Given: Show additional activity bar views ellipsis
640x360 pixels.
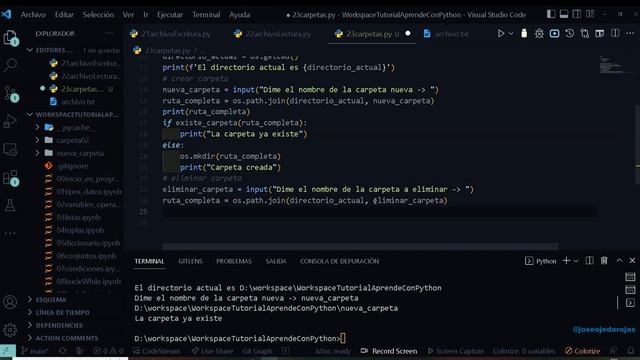Looking at the screenshot, I should pos(10,233).
